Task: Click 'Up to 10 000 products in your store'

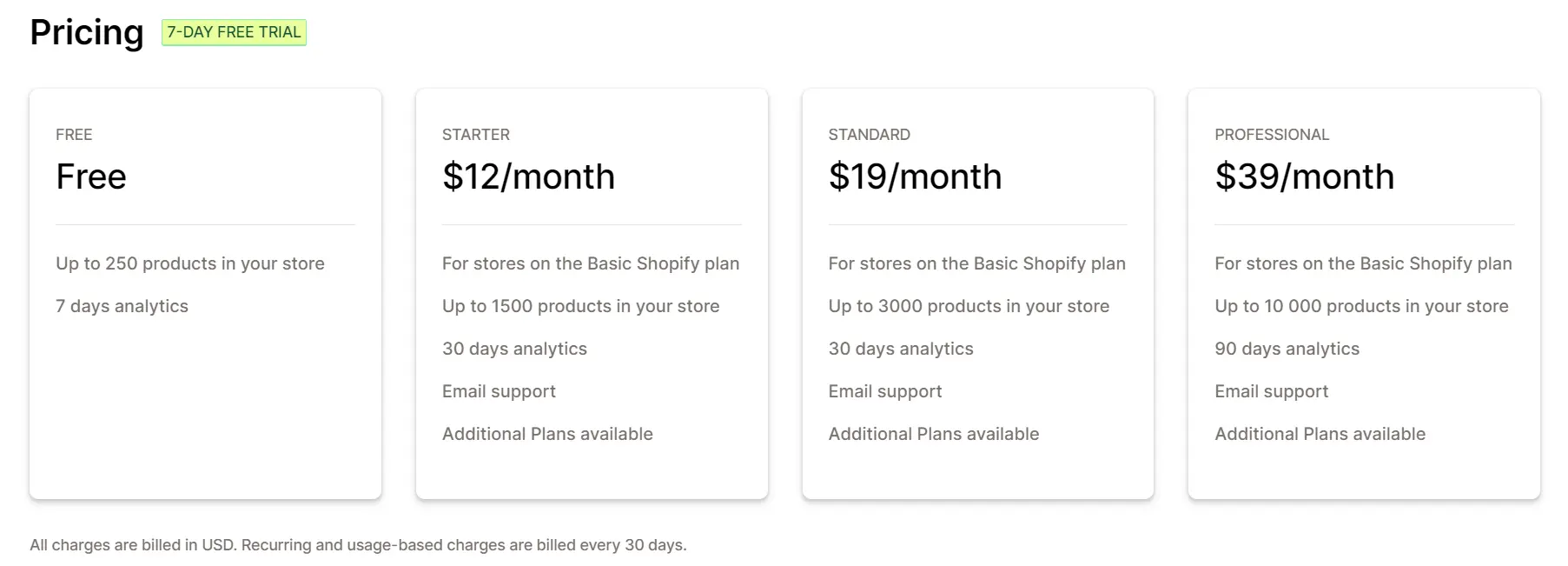Action: pos(1361,306)
